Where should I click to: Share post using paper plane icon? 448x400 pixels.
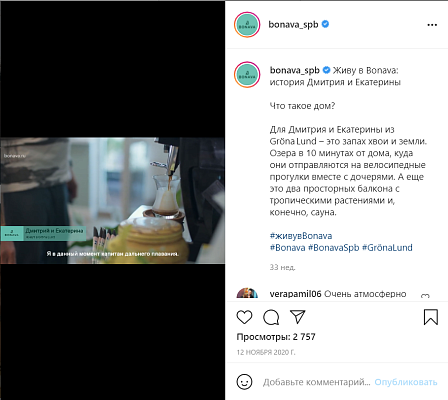point(298,317)
